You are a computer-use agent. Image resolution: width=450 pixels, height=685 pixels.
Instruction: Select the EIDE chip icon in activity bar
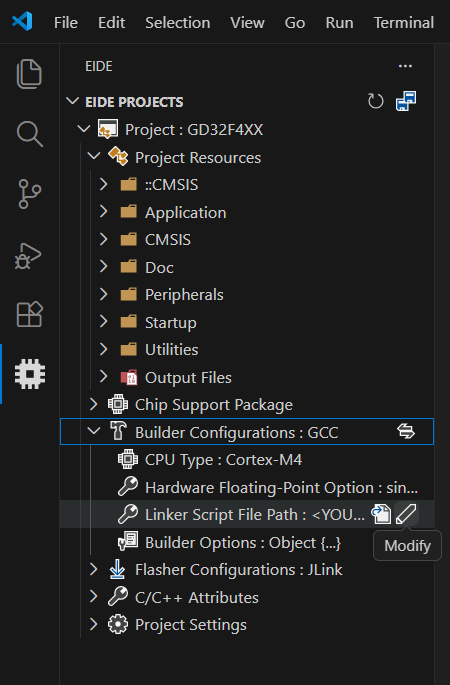coord(30,374)
